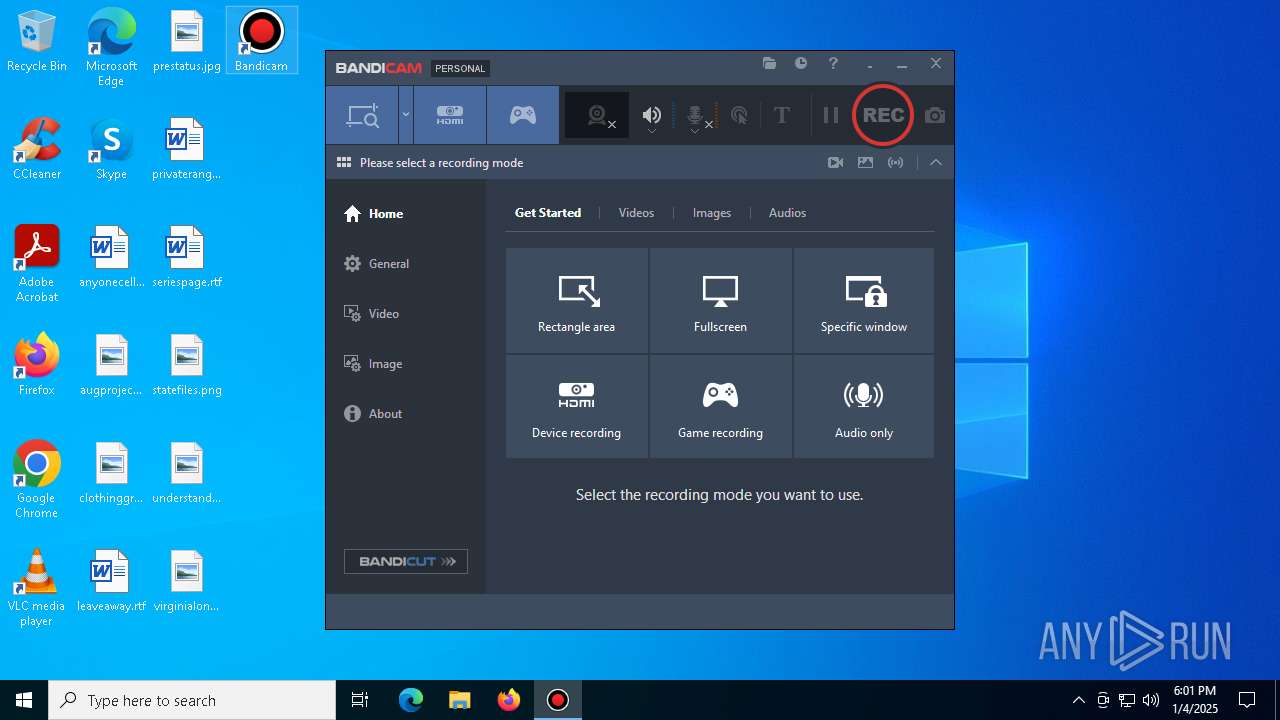This screenshot has height=720, width=1280.
Task: Switch to Audios tab
Action: (x=787, y=213)
